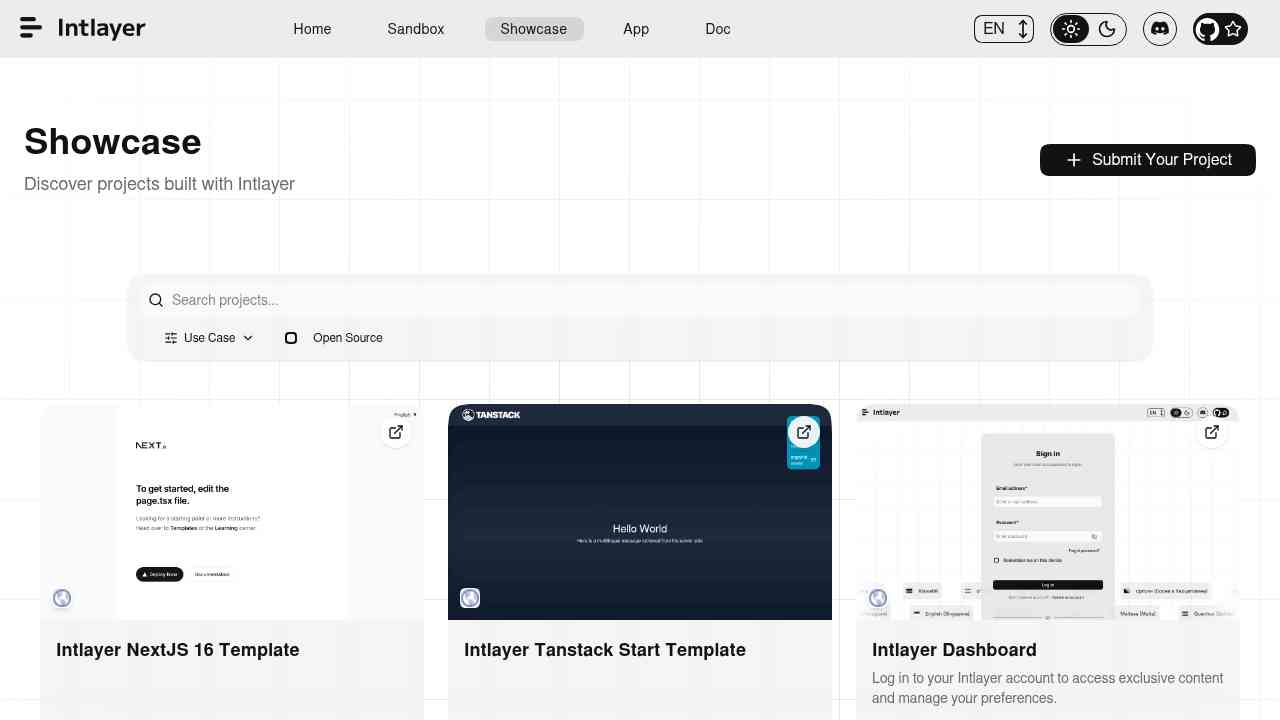Screen dimensions: 1280x720
Task: Switch to dark mode with moon icon
Action: pos(1107,29)
